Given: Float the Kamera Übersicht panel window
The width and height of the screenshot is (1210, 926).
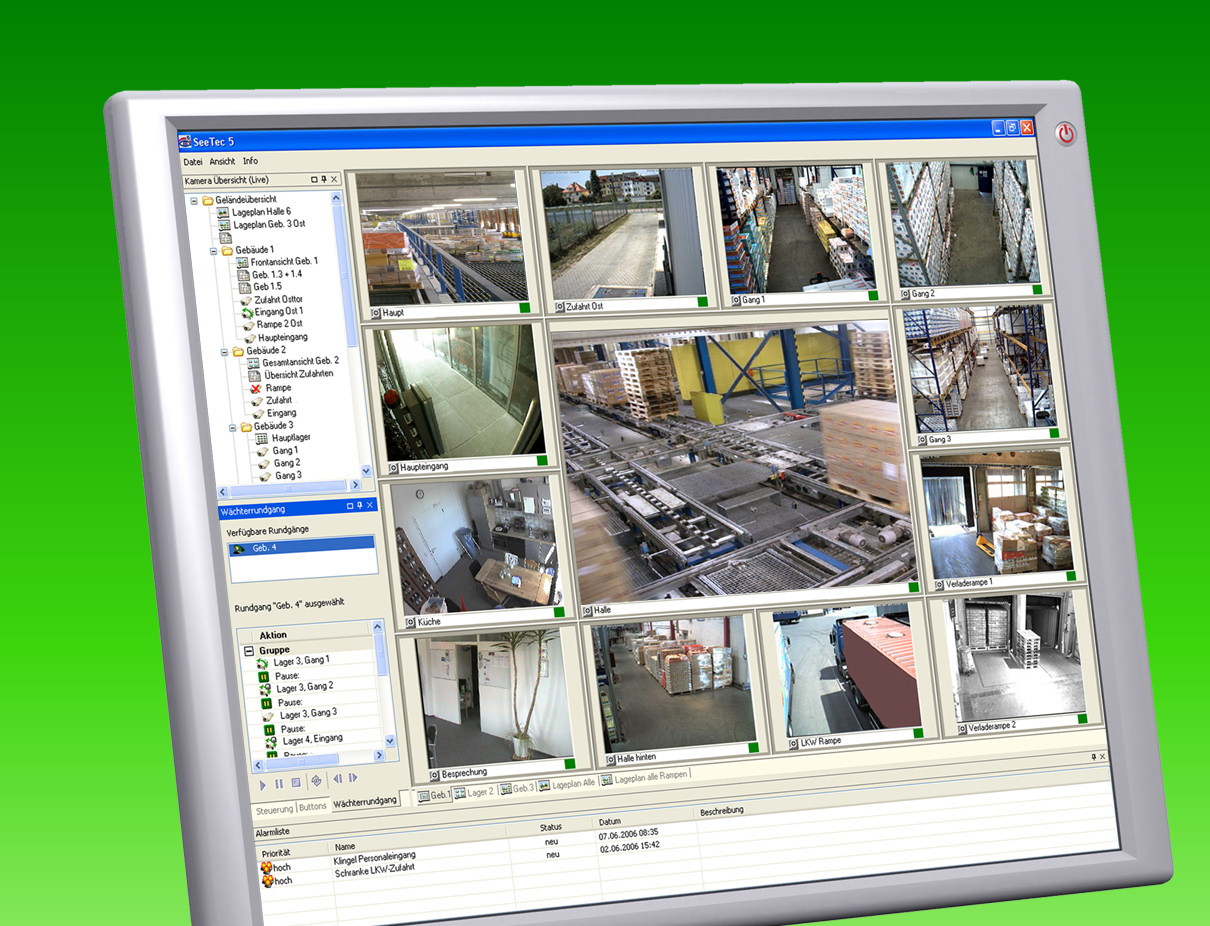Looking at the screenshot, I should [x=313, y=179].
